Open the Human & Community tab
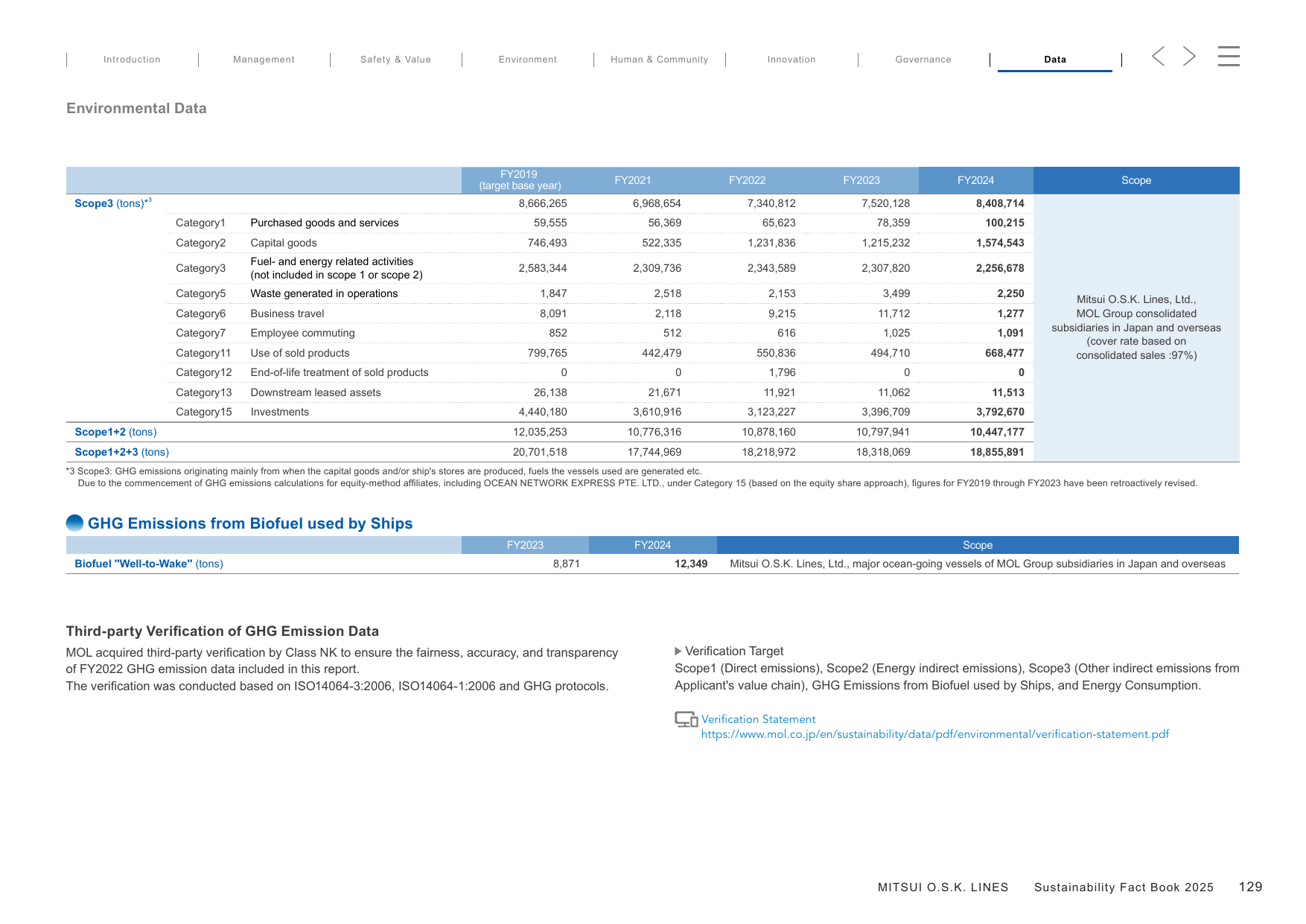 (x=660, y=60)
